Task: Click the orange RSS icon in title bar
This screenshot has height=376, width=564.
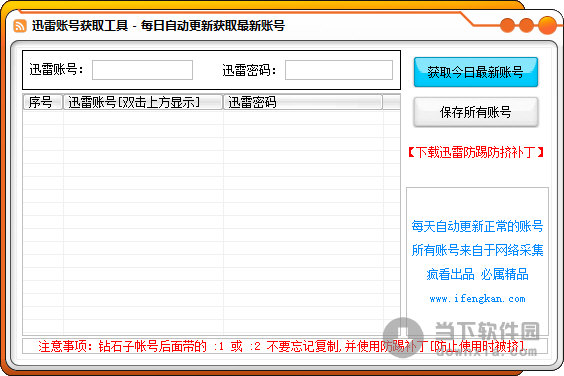Action: click(x=20, y=26)
